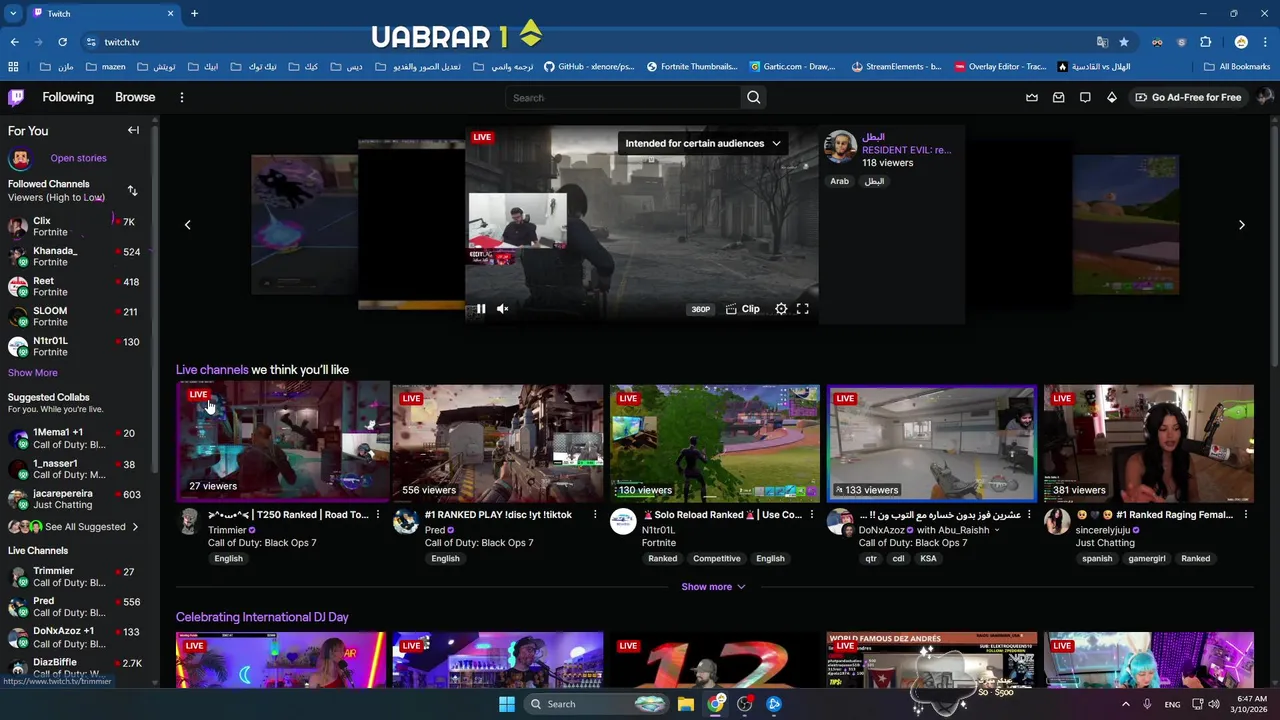Bookmark this tab with star icon

click(x=1124, y=42)
